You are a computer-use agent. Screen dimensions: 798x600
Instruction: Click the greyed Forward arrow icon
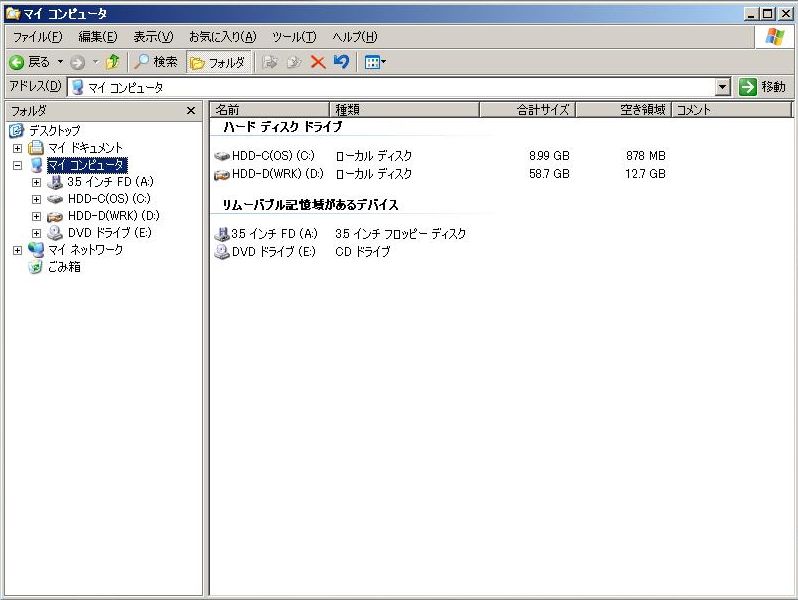tap(77, 63)
